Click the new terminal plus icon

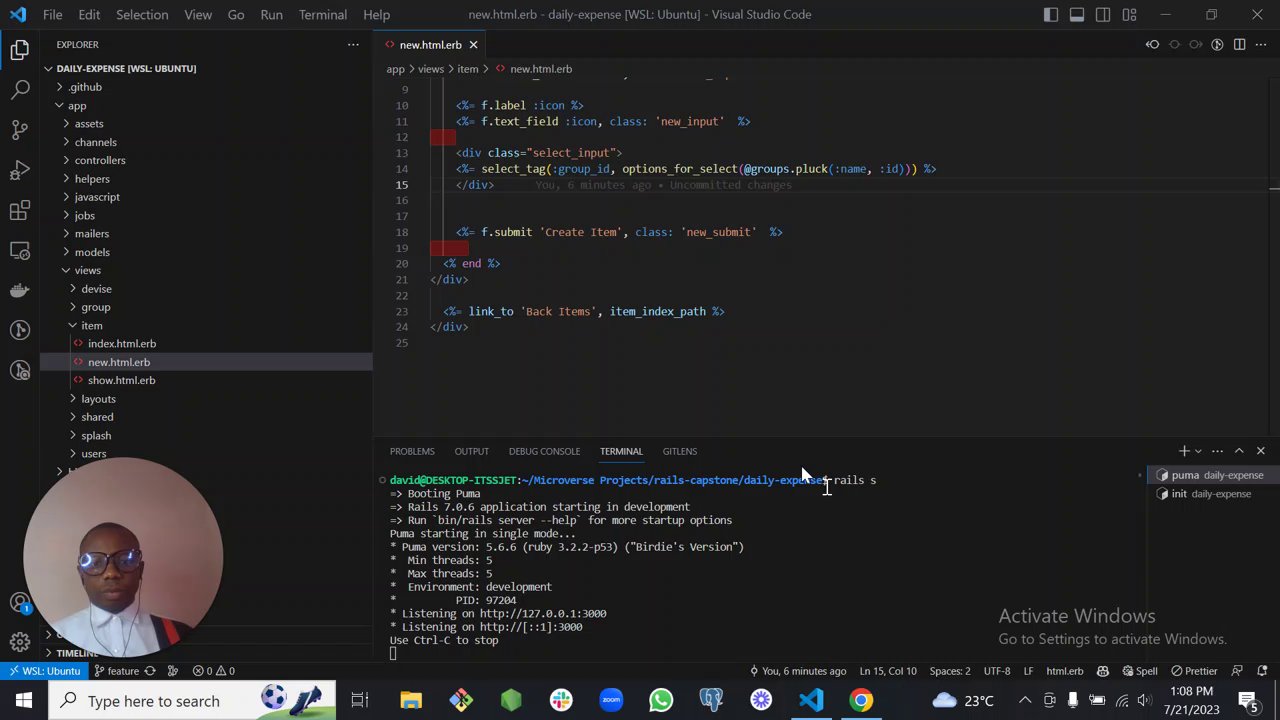1184,451
